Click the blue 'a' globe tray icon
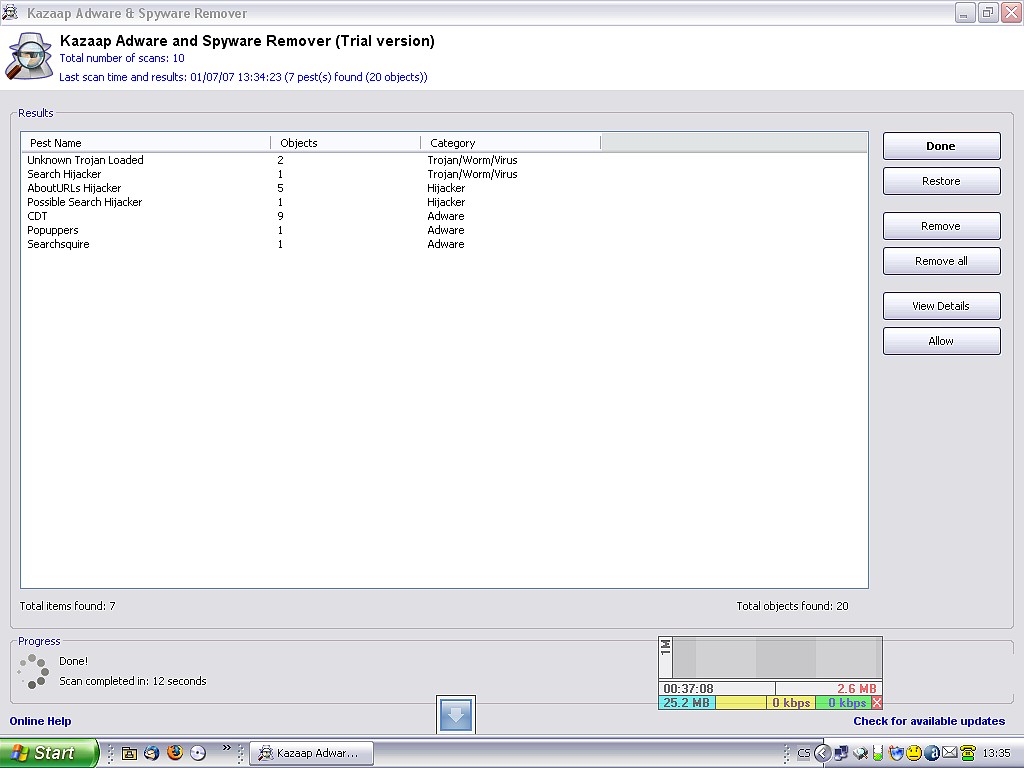1024x768 pixels. click(x=932, y=753)
